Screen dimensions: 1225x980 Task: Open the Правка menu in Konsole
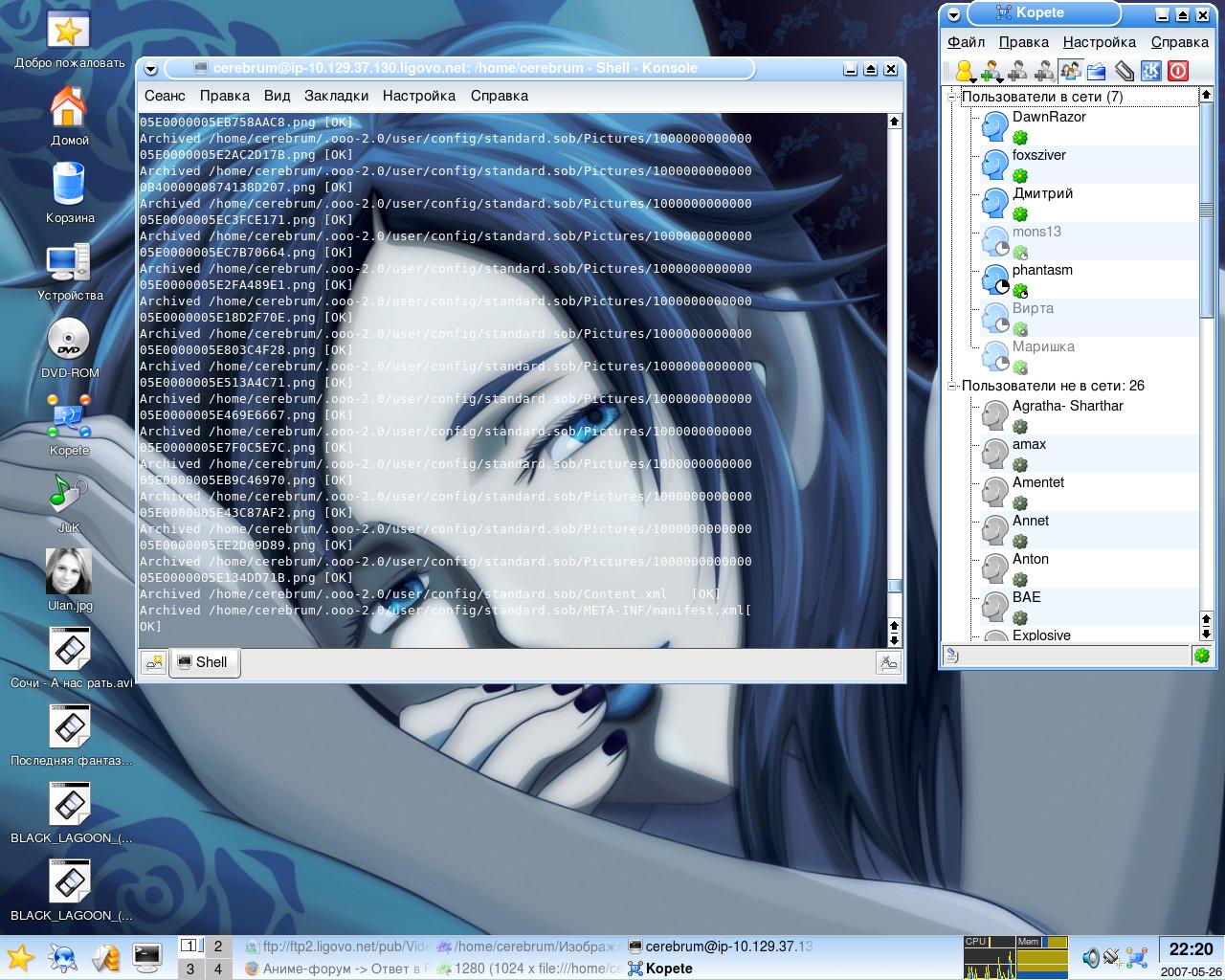225,96
